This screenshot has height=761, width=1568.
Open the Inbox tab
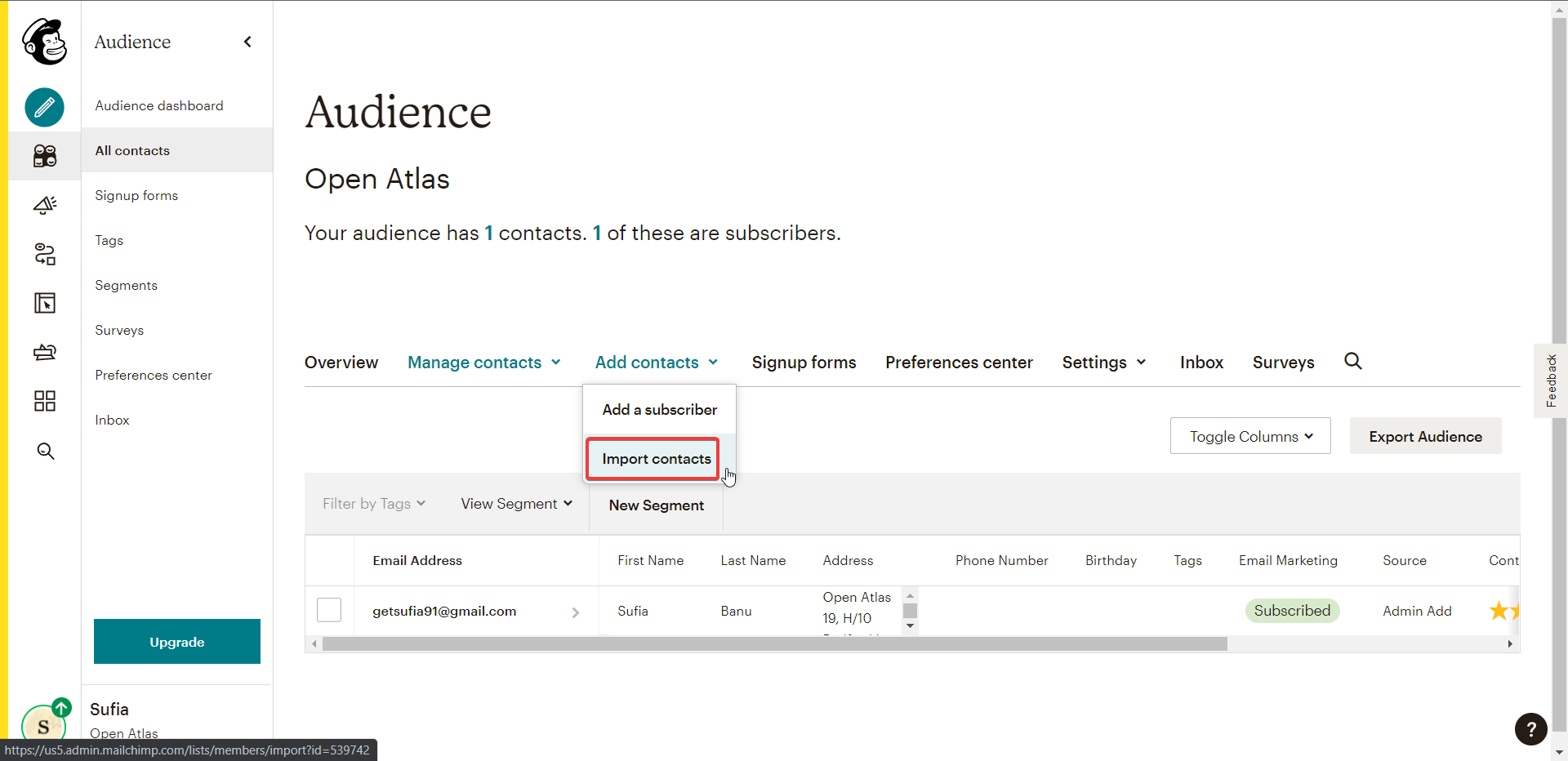(x=1201, y=363)
